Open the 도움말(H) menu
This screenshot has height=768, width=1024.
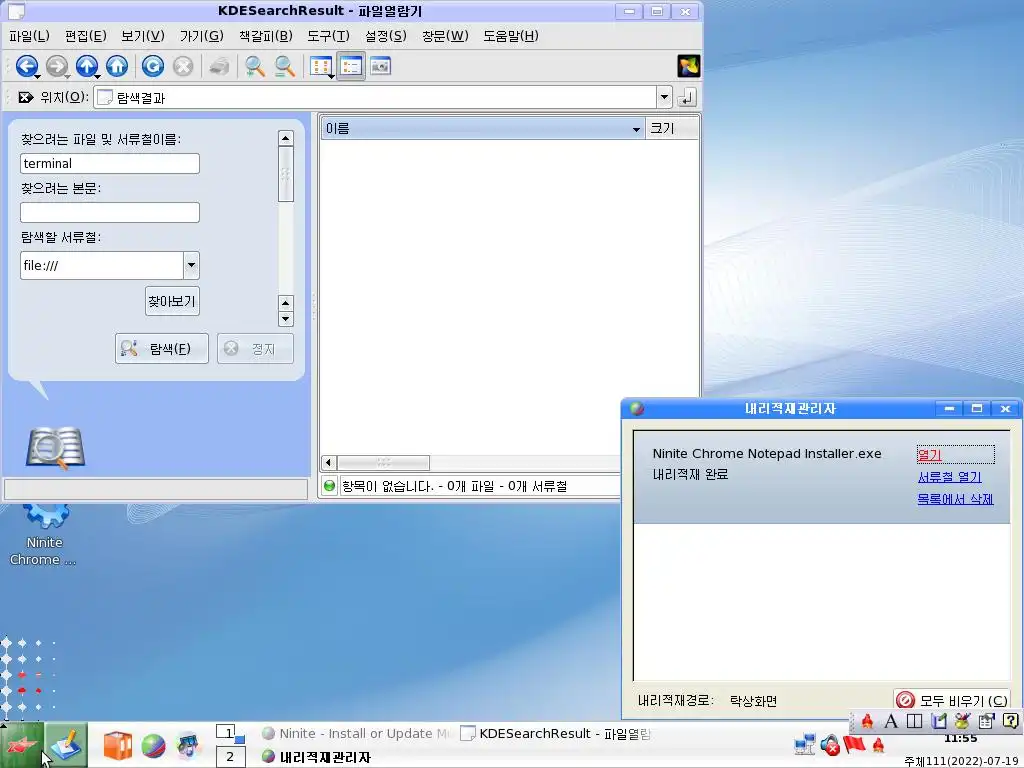click(511, 36)
